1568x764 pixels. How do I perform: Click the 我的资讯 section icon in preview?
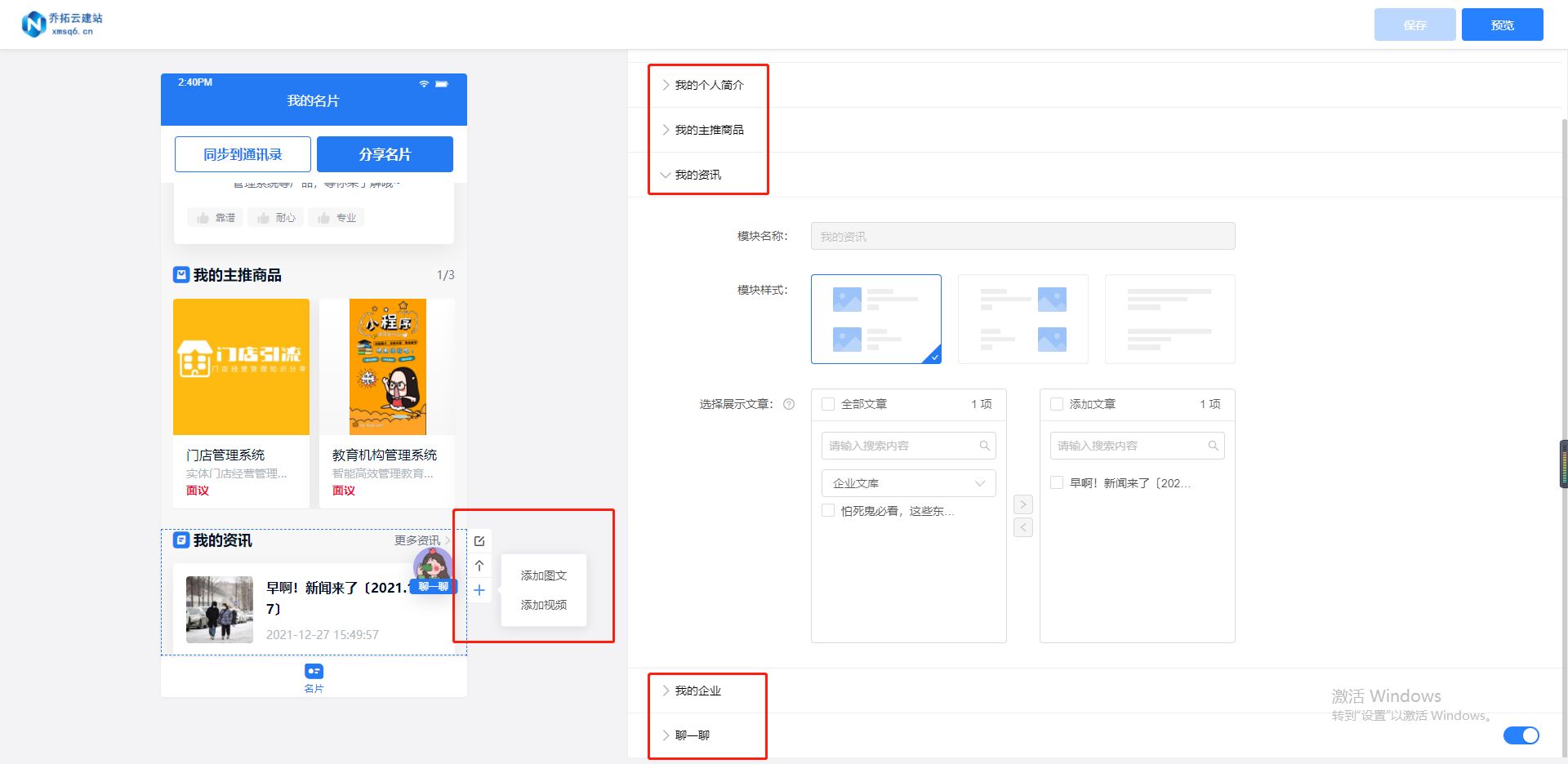pos(181,540)
